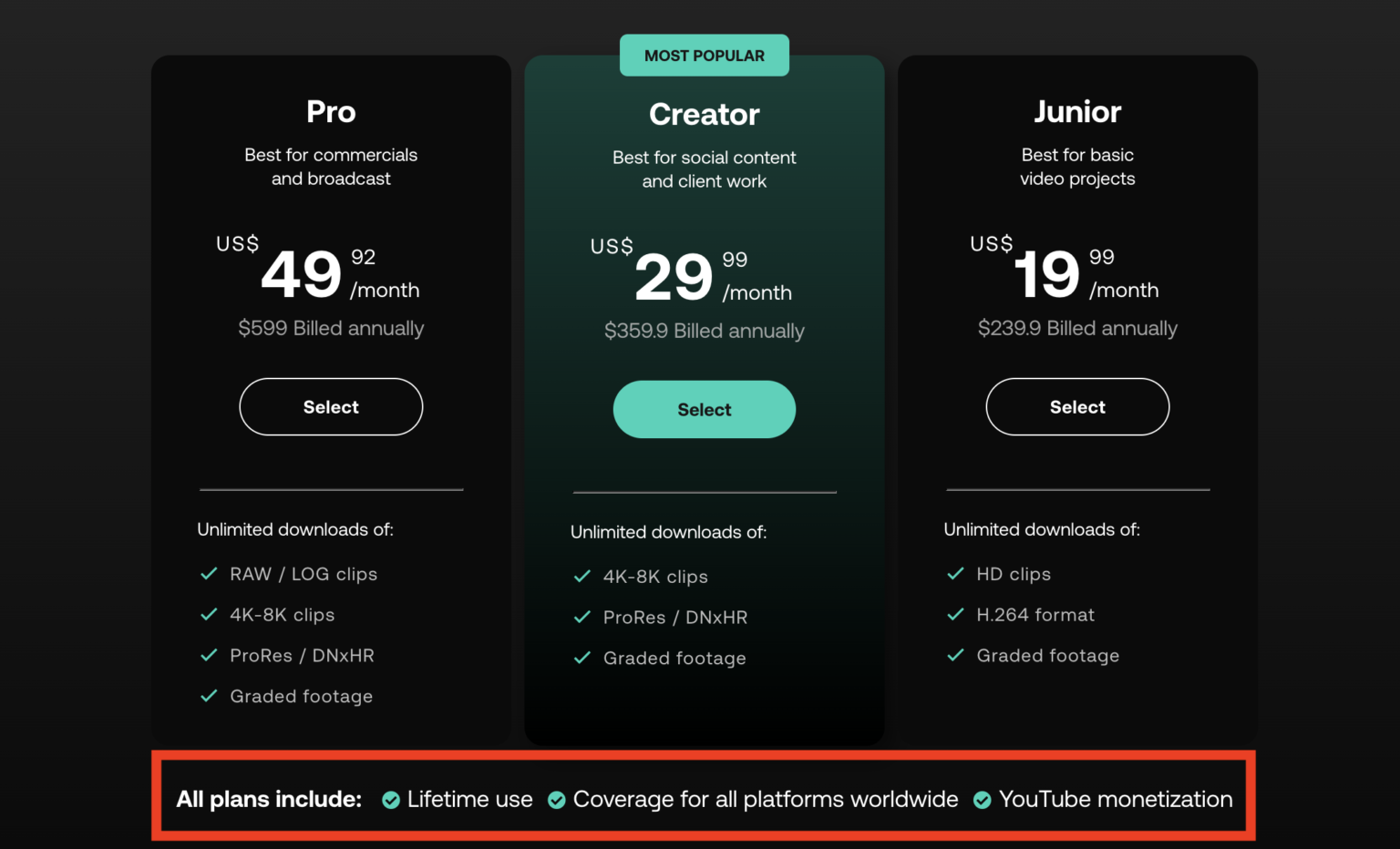Select the Pro plan

(330, 406)
